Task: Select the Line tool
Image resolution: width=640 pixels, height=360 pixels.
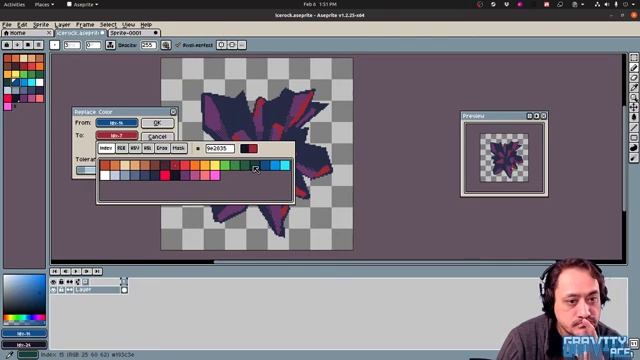Action: click(633, 127)
